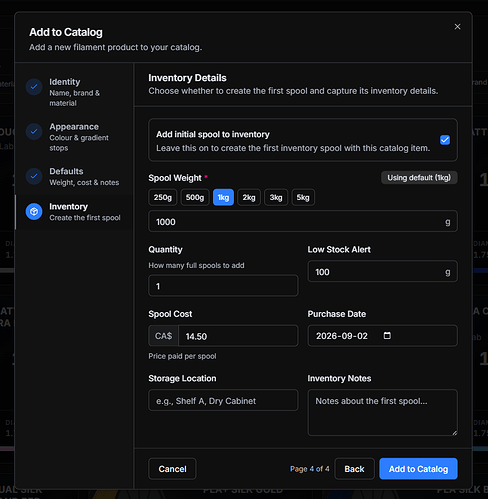Viewport: 488px width, 499px height.
Task: Close the Add to Catalog dialog
Action: coord(457,27)
